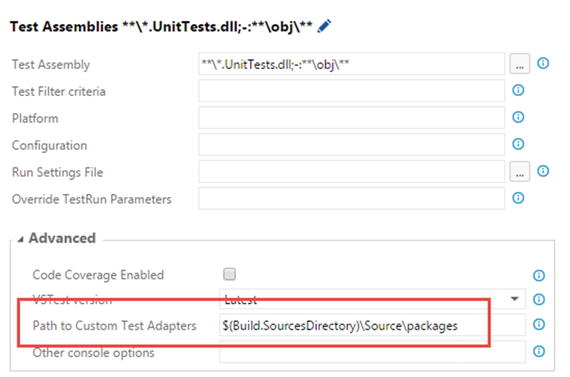The height and width of the screenshot is (377, 570).
Task: Show info for Test Filter criteria
Action: (518, 90)
